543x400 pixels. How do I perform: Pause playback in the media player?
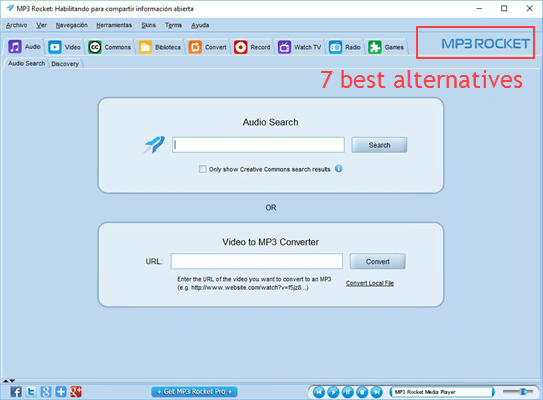point(348,392)
